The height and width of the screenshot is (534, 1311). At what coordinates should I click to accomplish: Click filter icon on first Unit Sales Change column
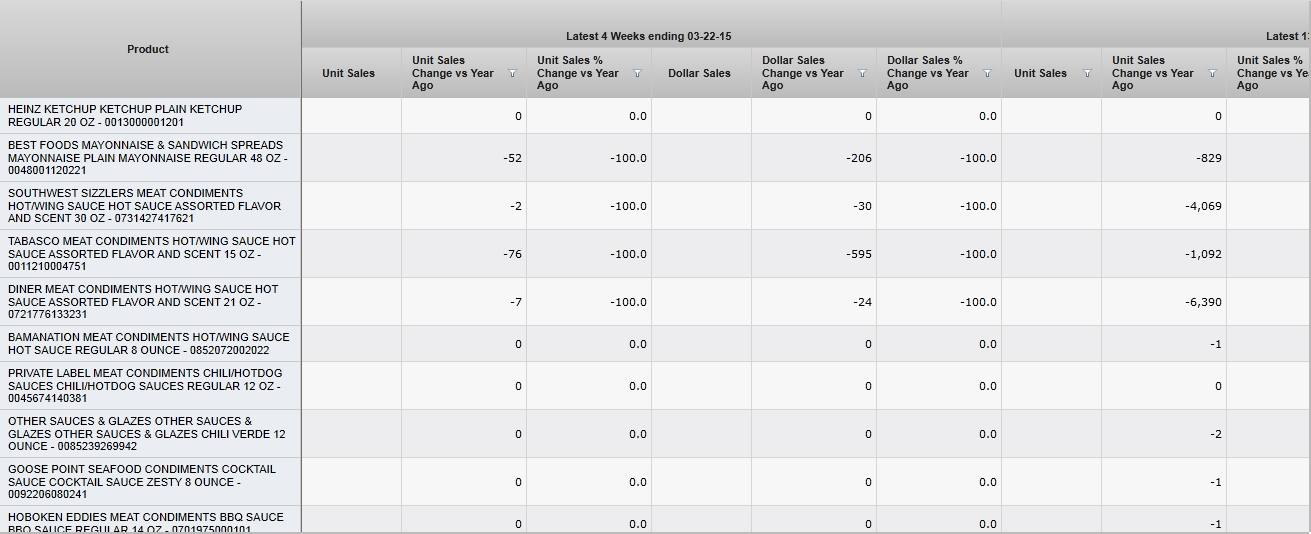512,74
